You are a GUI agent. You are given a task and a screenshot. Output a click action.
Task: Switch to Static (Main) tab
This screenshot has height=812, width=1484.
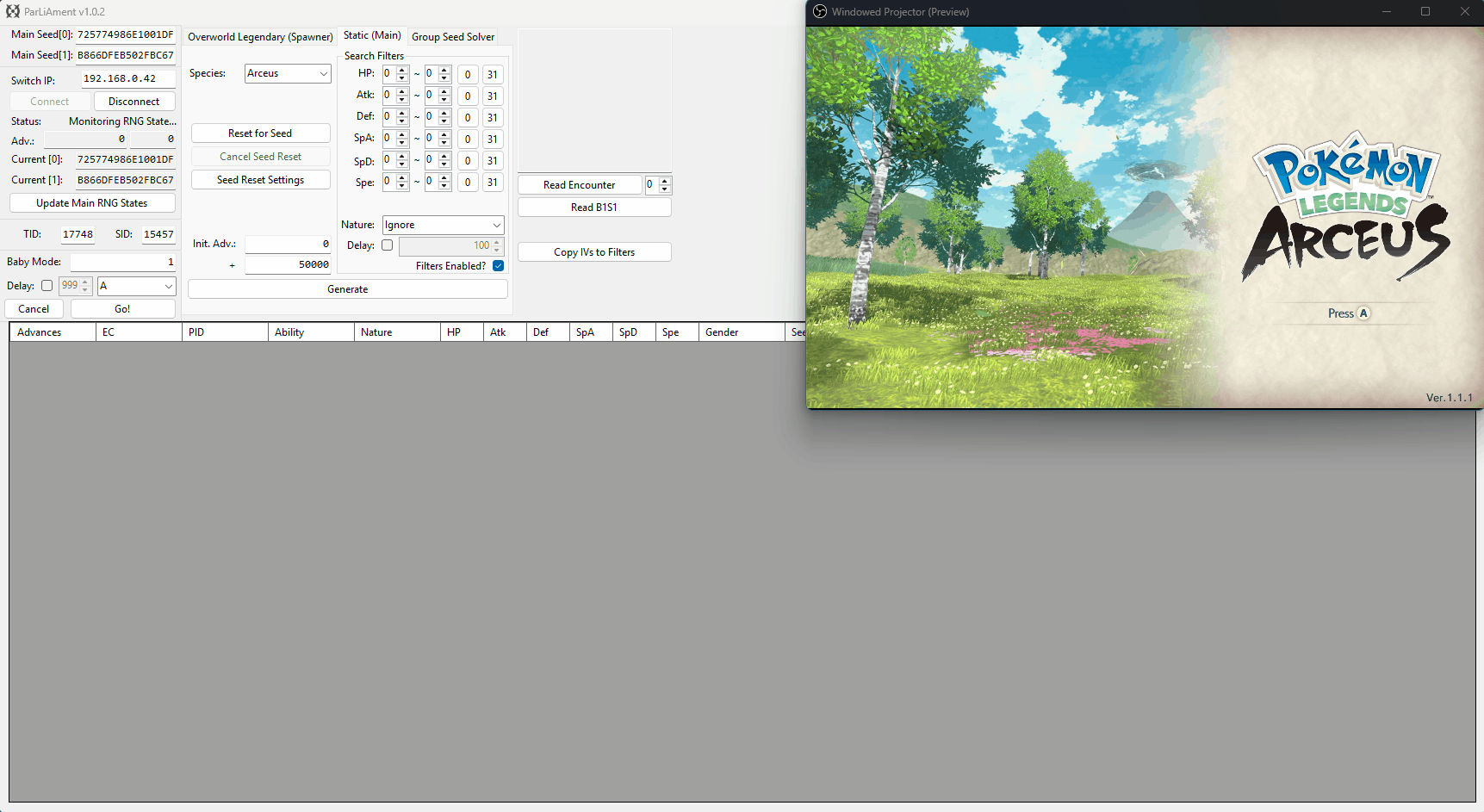(x=372, y=35)
